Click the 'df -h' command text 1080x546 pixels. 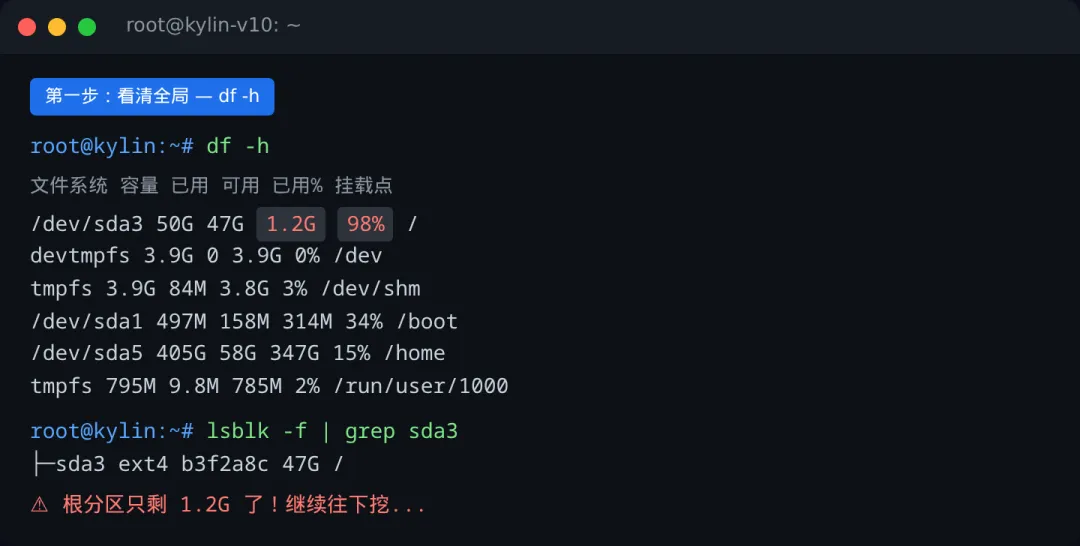(238, 146)
